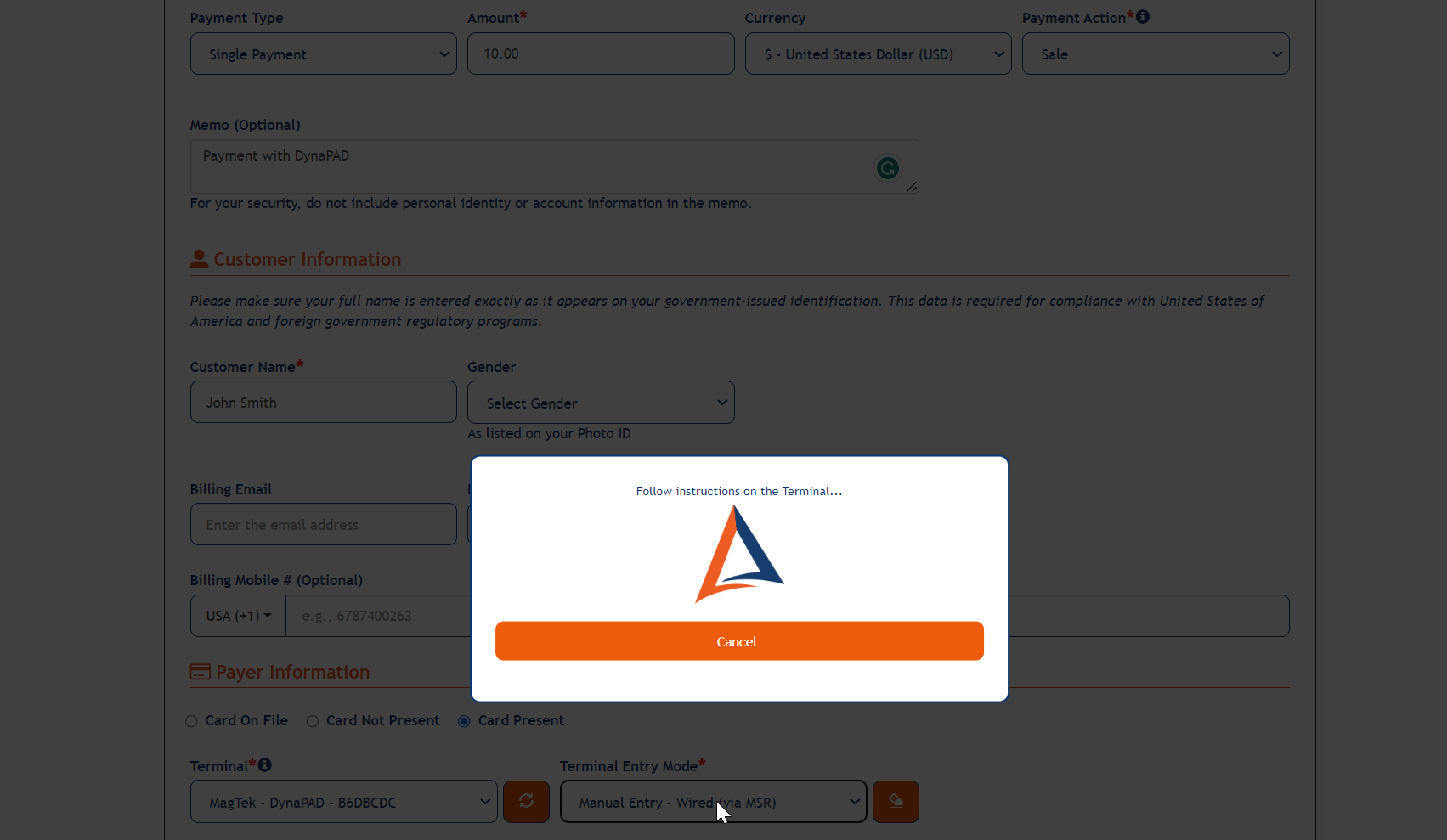The width and height of the screenshot is (1447, 840).
Task: Open the Select Gender dropdown
Action: [601, 403]
